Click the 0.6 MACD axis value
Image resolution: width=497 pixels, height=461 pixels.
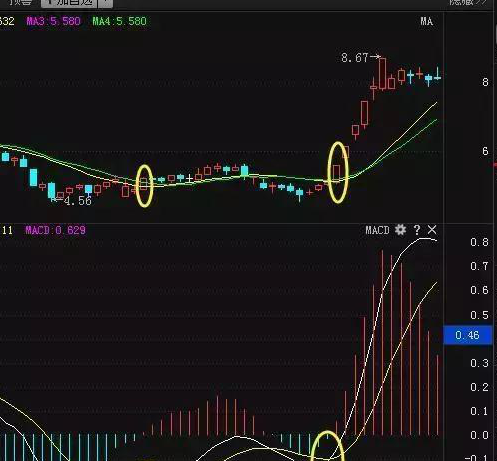point(479,290)
